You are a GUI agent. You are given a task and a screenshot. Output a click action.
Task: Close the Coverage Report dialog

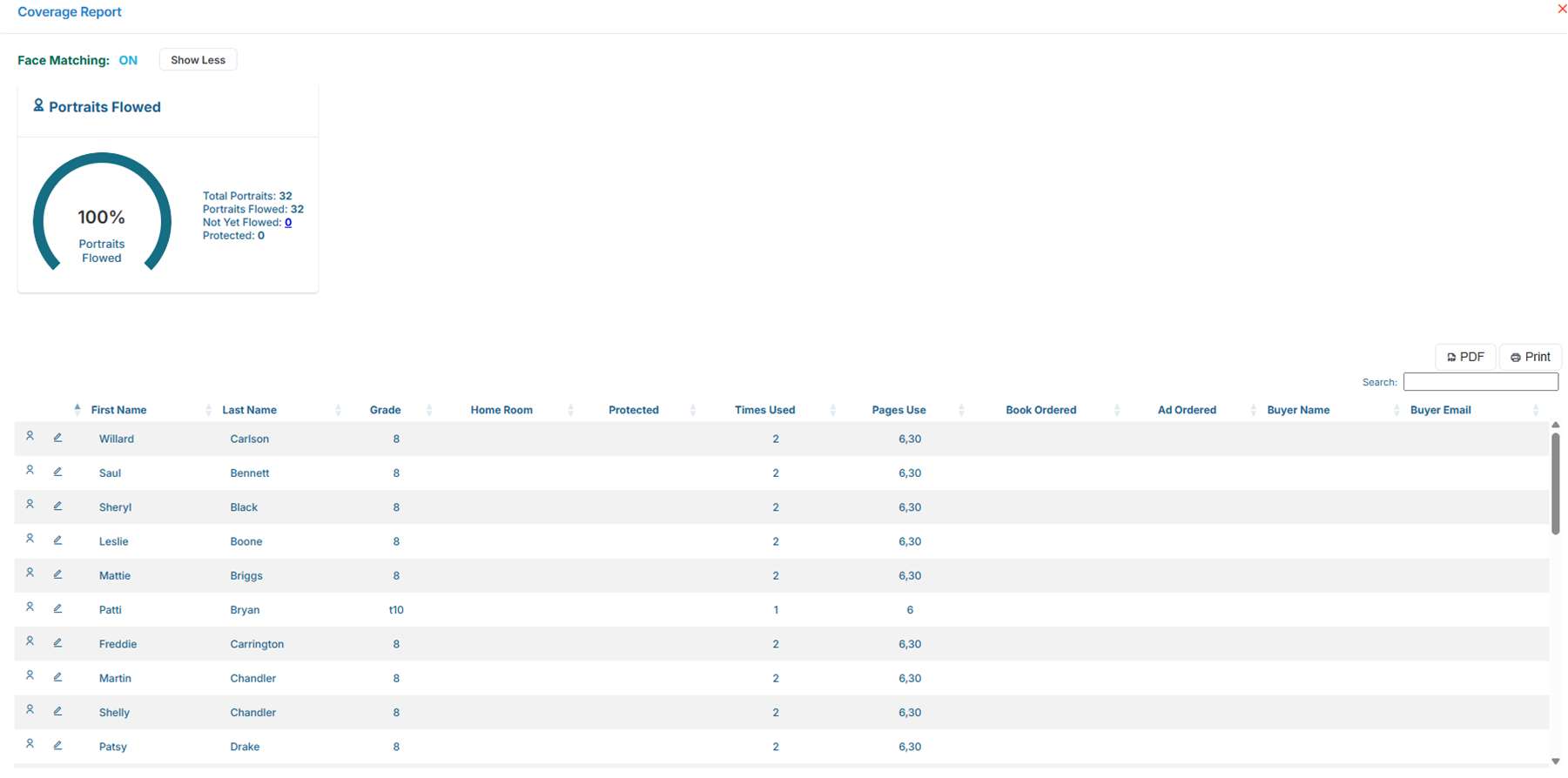pos(1562,9)
